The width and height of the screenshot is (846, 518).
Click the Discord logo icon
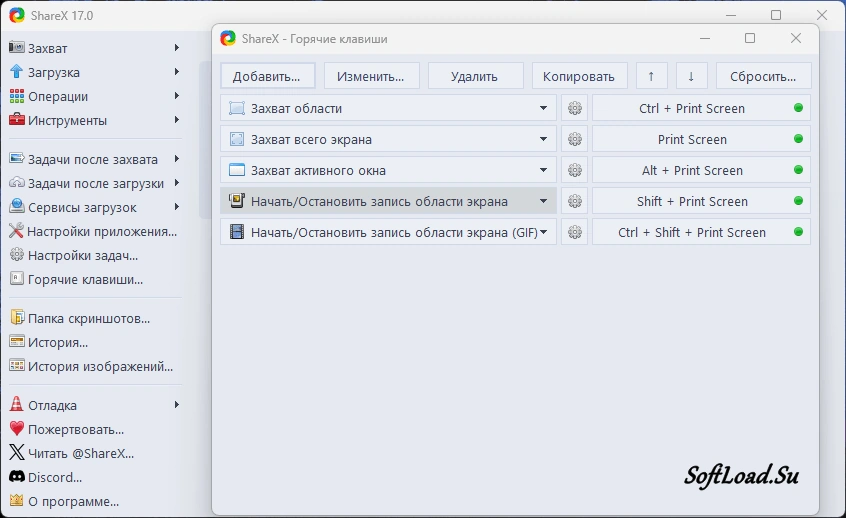17,477
